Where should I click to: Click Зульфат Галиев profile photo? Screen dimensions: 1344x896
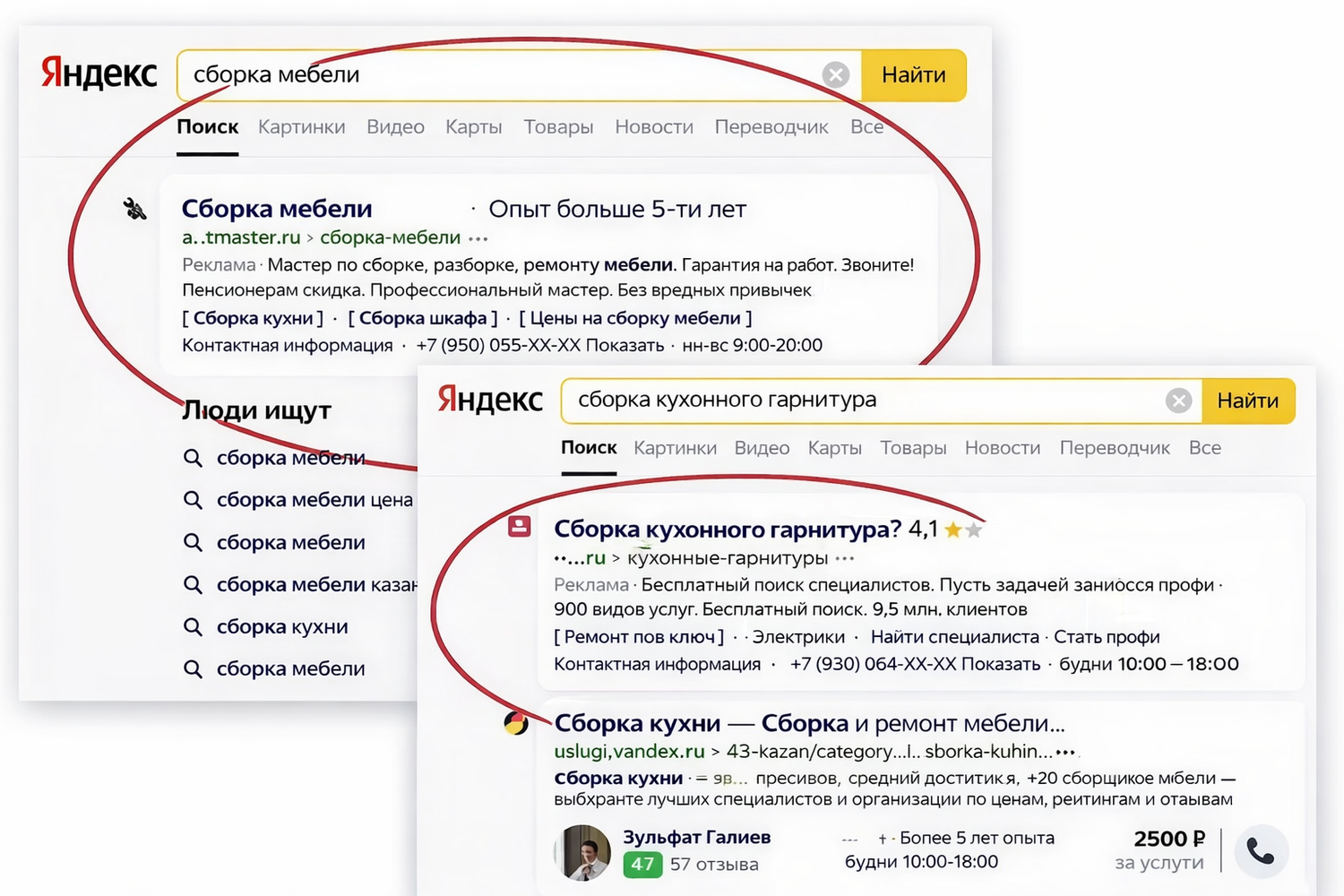pos(582,851)
